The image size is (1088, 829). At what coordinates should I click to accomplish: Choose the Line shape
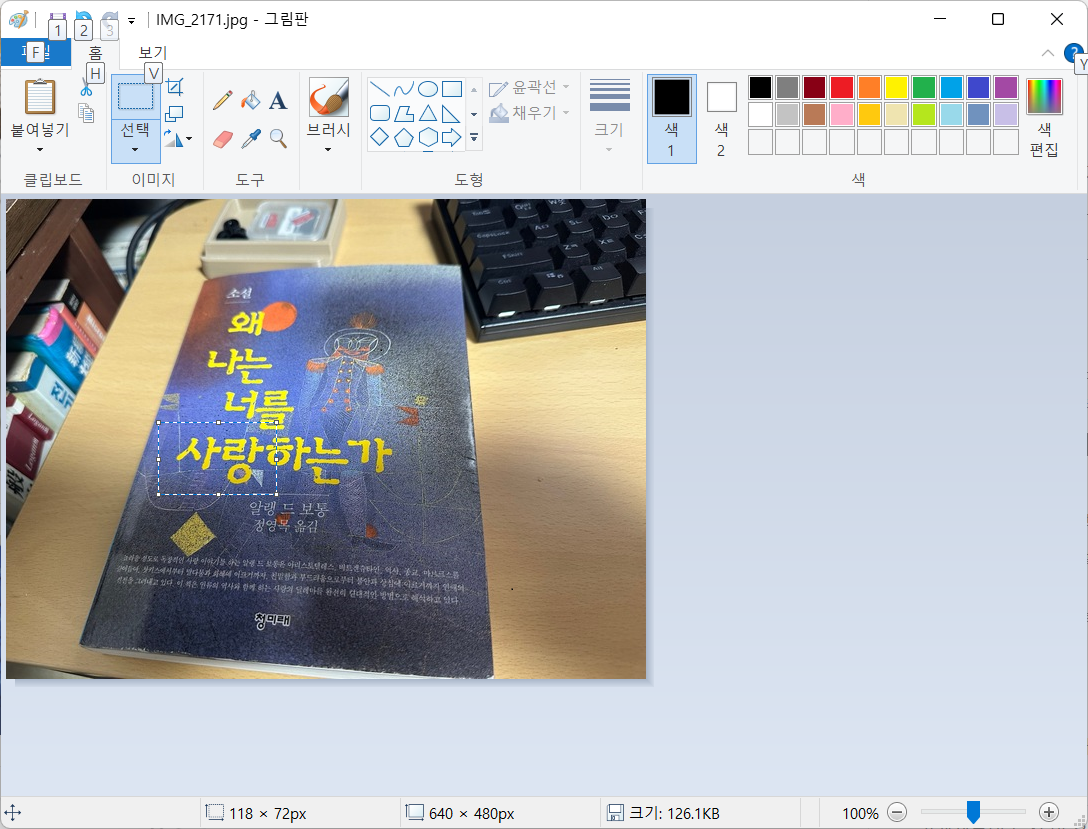(380, 89)
